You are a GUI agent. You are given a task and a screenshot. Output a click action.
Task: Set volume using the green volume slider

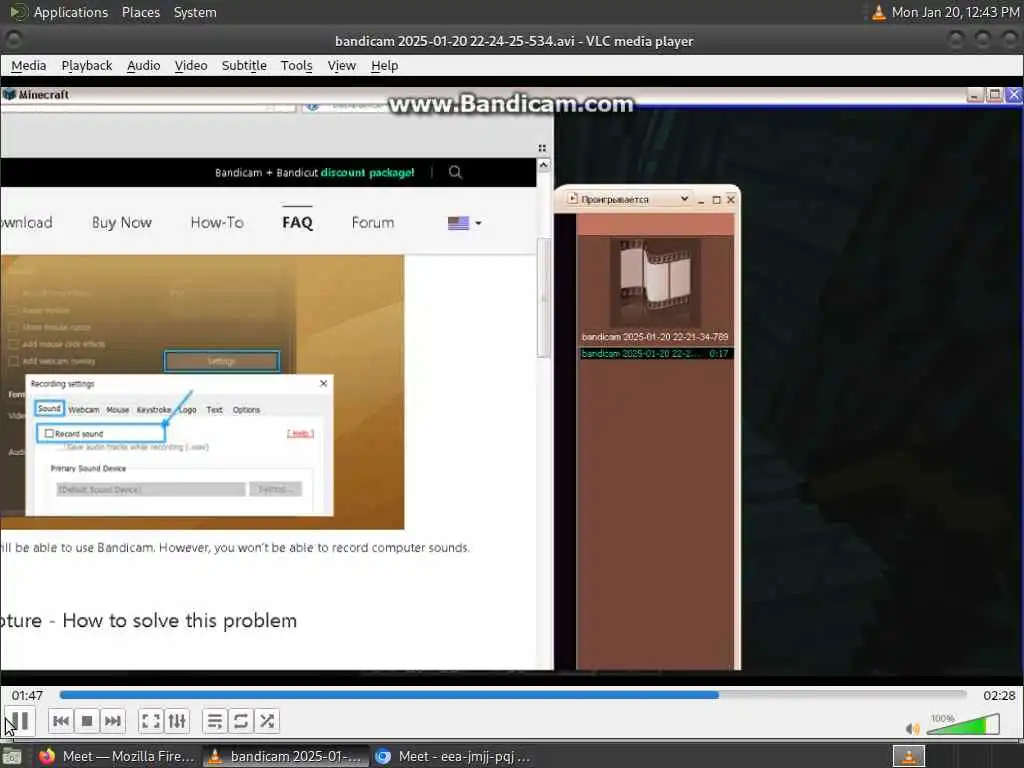[963, 724]
